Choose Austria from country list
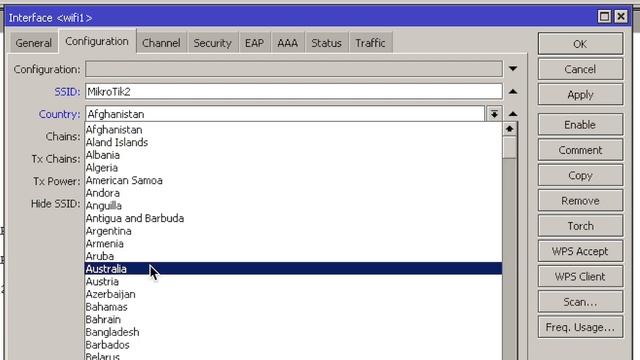Image resolution: width=640 pixels, height=360 pixels. [x=293, y=282]
